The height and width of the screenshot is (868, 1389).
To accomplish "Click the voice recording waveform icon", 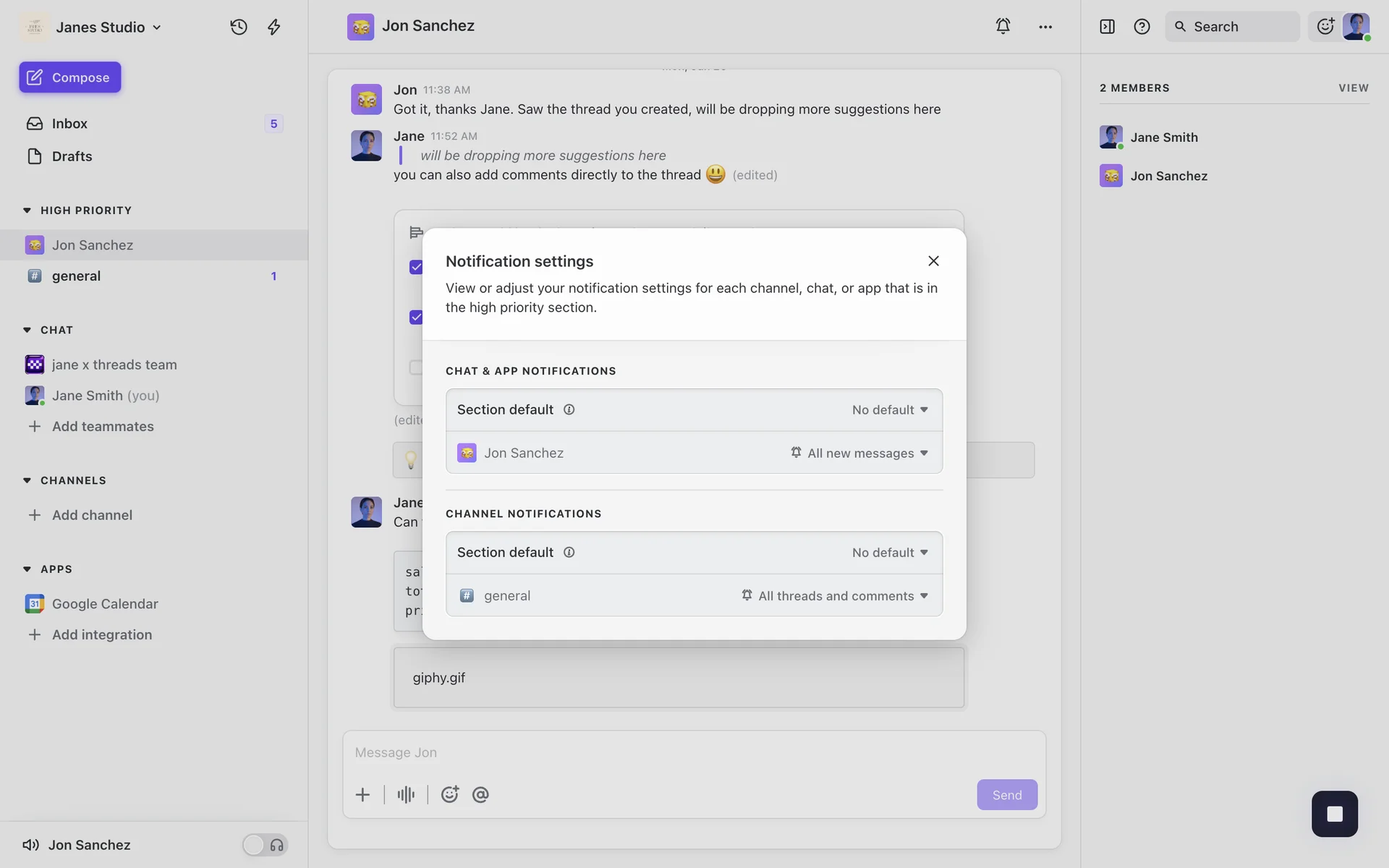I will click(406, 795).
